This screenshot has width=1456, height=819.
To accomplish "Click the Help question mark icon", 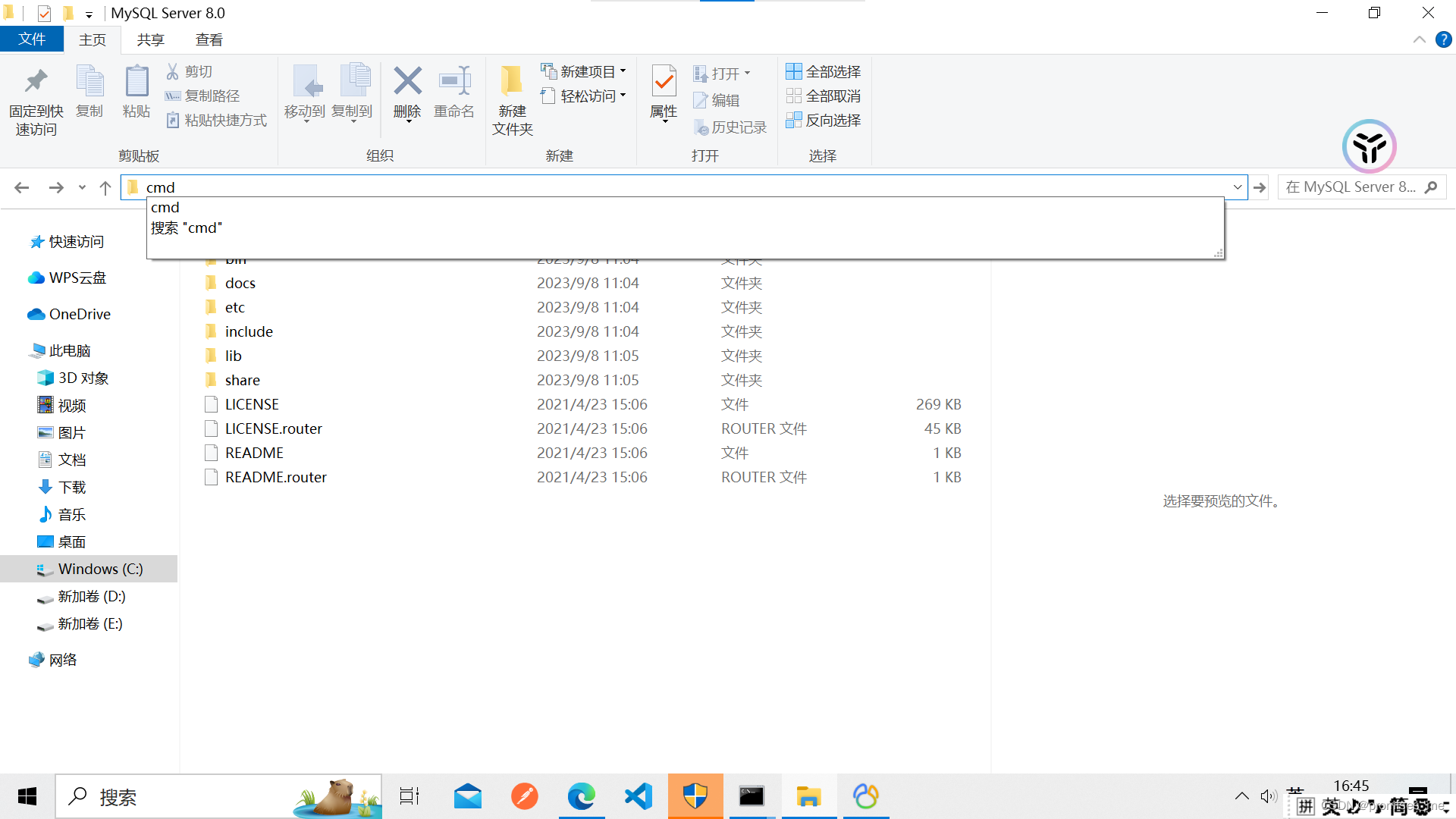I will (1443, 40).
